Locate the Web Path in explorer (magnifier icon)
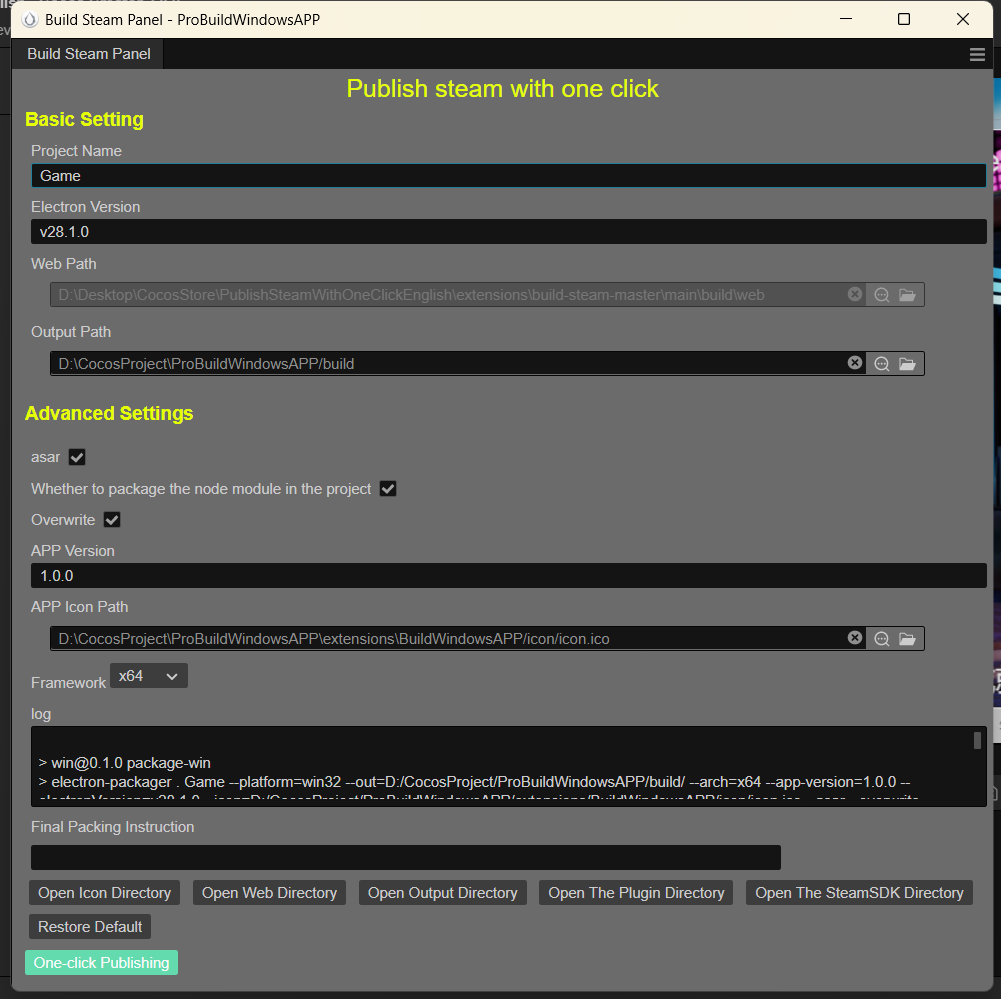Screen dimensions: 1001x999 coord(882,295)
